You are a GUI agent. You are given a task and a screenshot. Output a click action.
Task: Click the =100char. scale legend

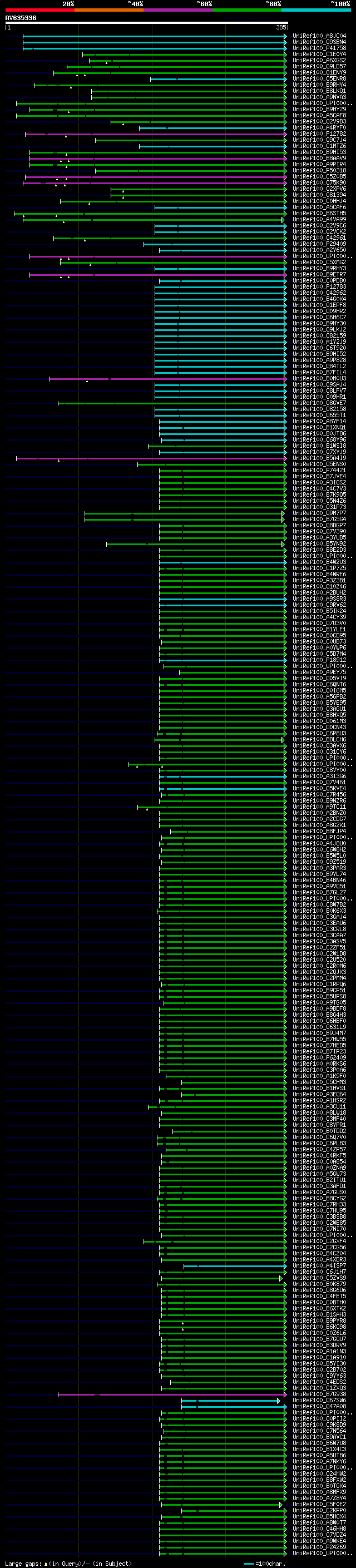tap(264, 1563)
